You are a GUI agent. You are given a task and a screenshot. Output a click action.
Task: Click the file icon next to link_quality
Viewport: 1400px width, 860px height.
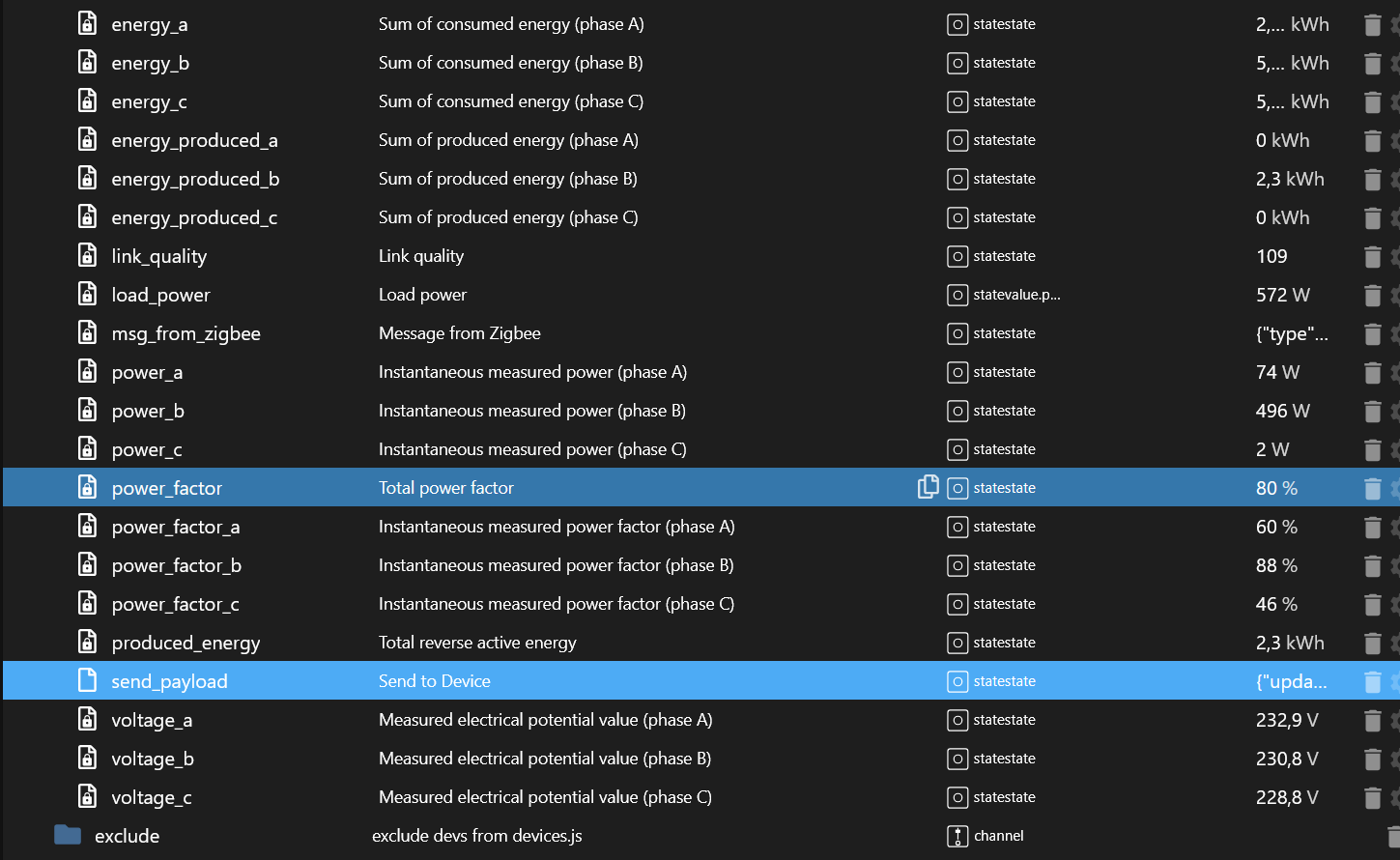point(87,255)
